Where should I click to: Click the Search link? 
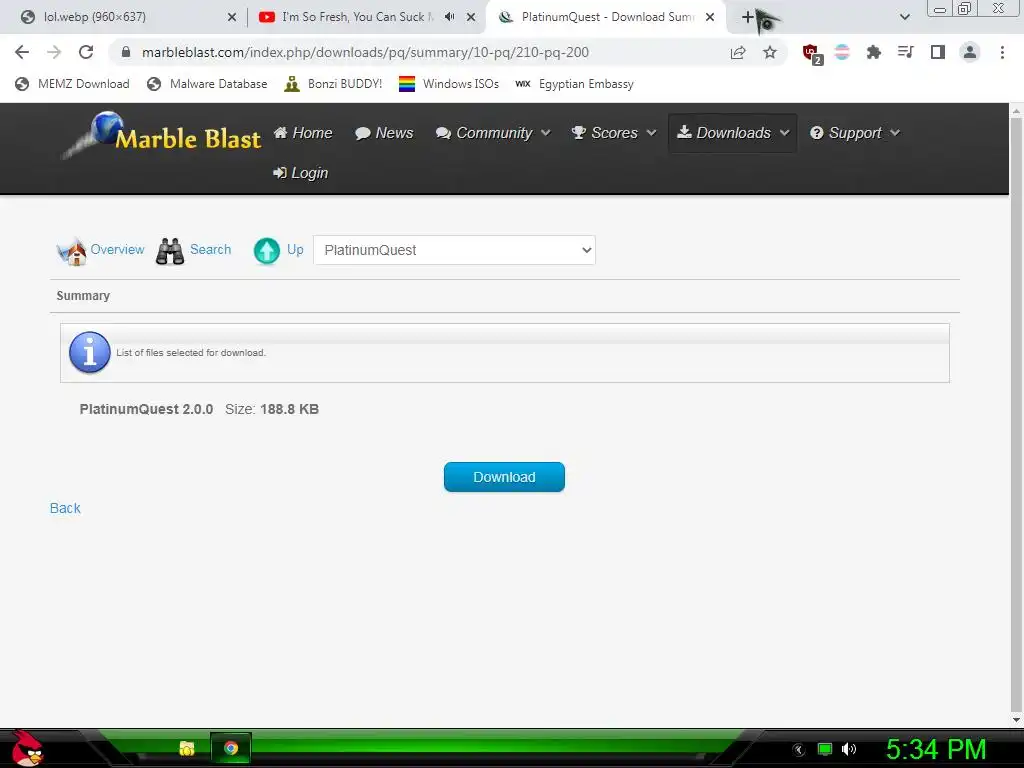tap(210, 249)
